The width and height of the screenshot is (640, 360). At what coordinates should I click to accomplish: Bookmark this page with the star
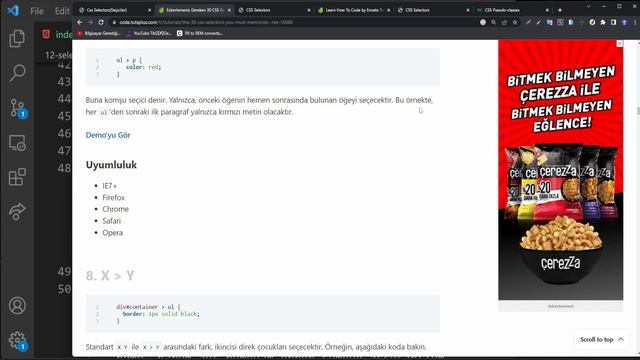coord(515,22)
